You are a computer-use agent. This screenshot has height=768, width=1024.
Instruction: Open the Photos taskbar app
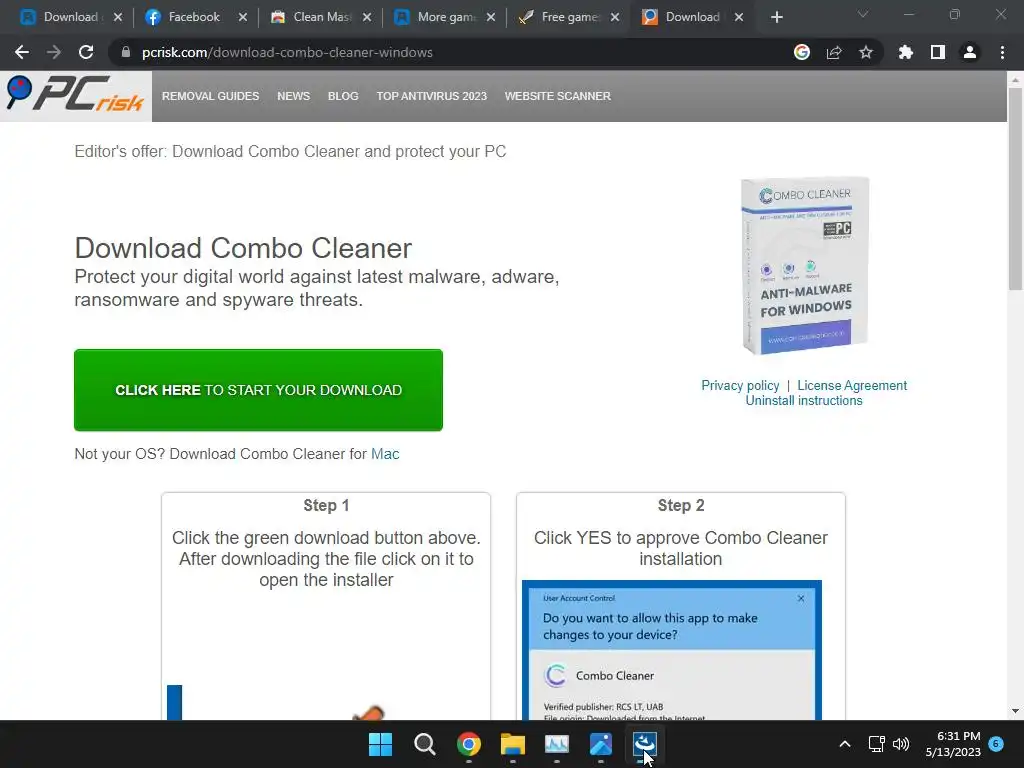601,744
